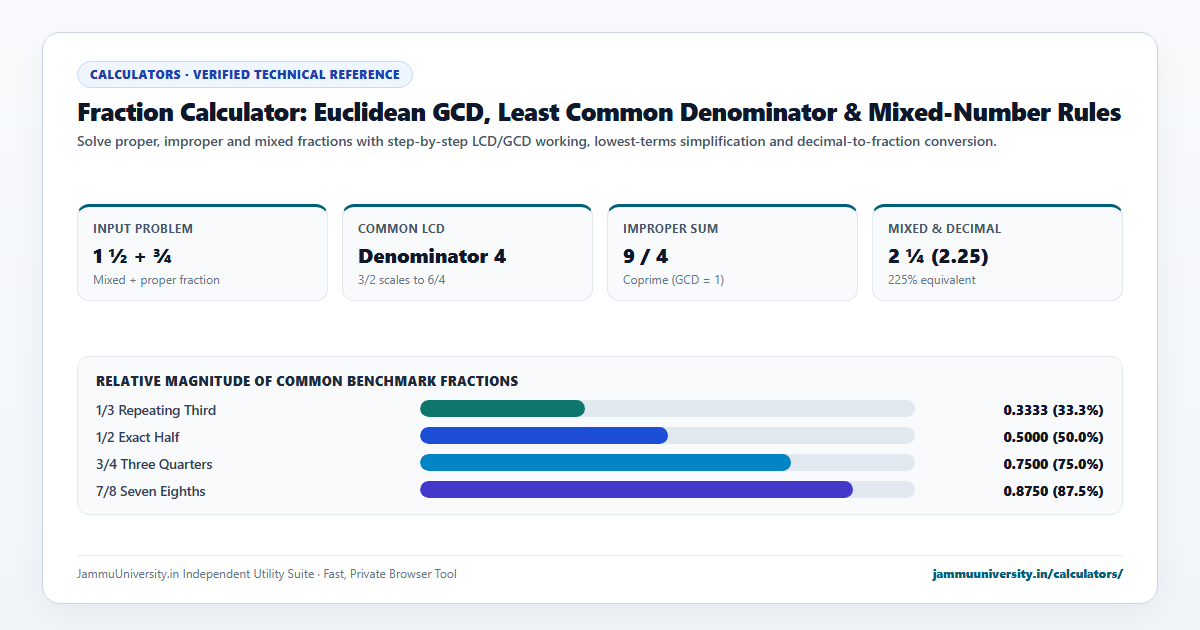Click the '225% equivalent' note
The height and width of the screenshot is (630, 1200).
(932, 280)
